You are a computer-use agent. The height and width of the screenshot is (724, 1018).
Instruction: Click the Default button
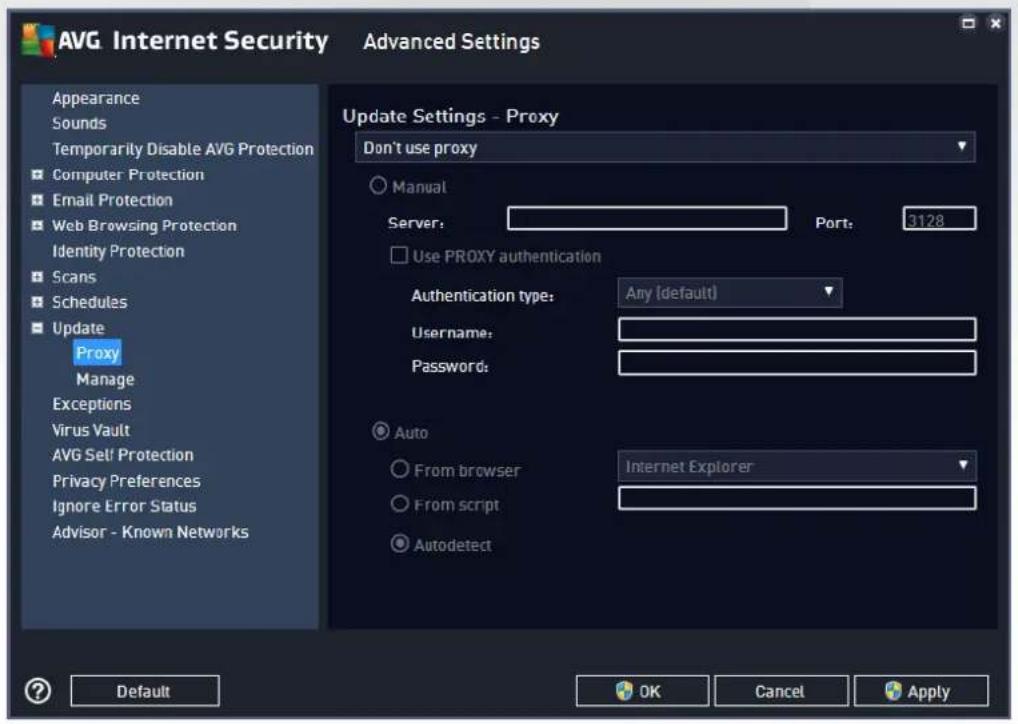[x=145, y=691]
